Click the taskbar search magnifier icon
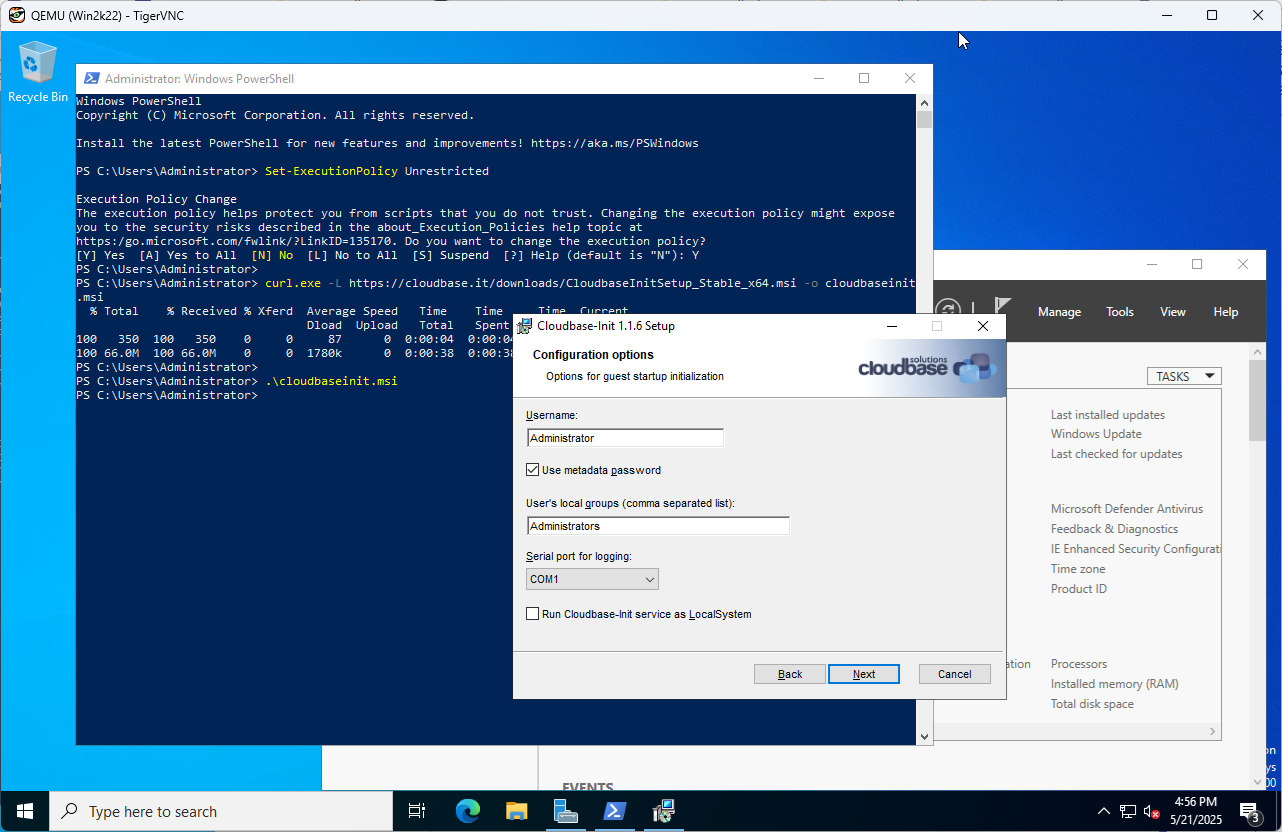The image size is (1282, 832). 69,811
